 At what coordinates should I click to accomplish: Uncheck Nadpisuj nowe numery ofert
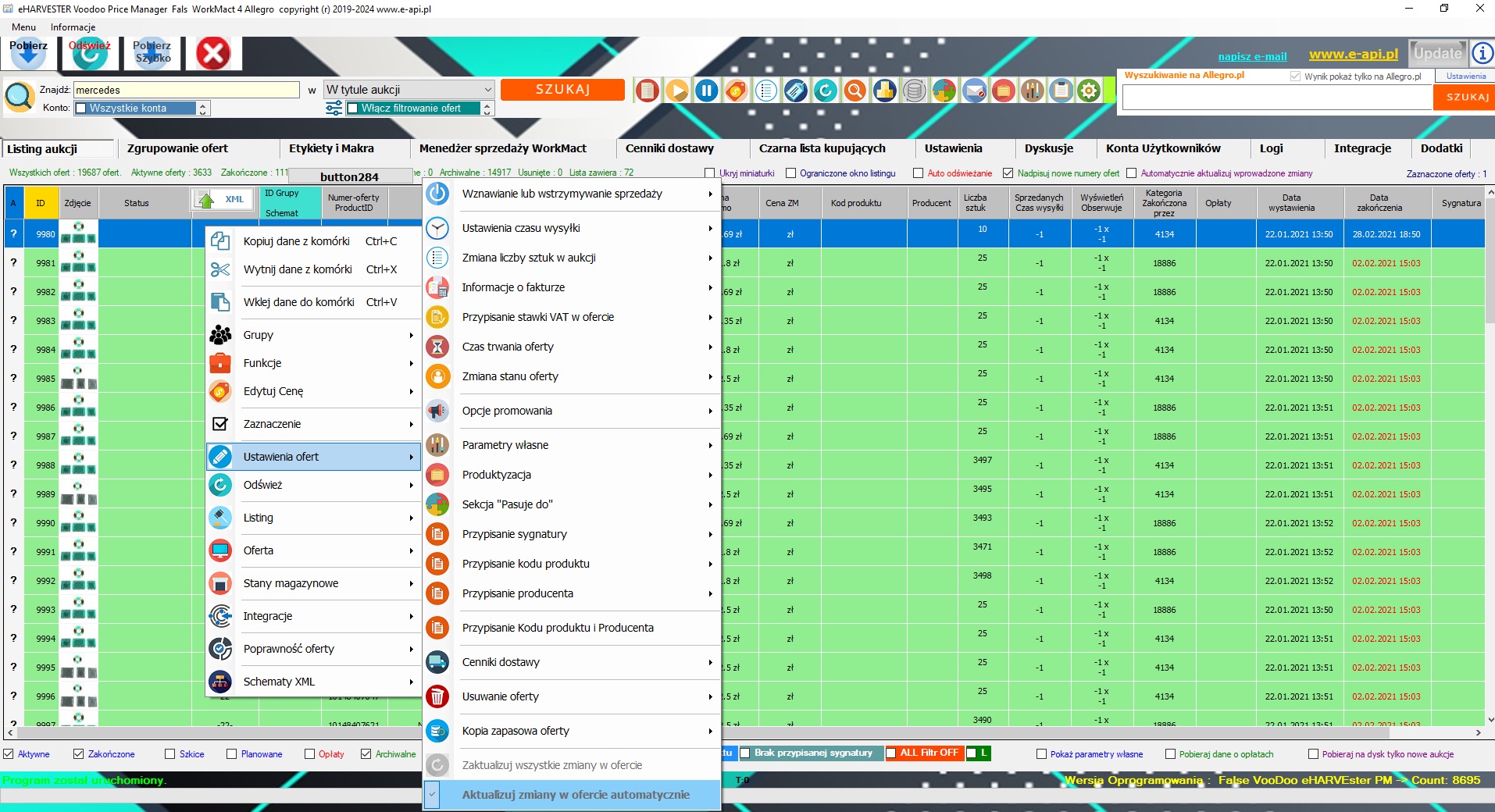1008,173
